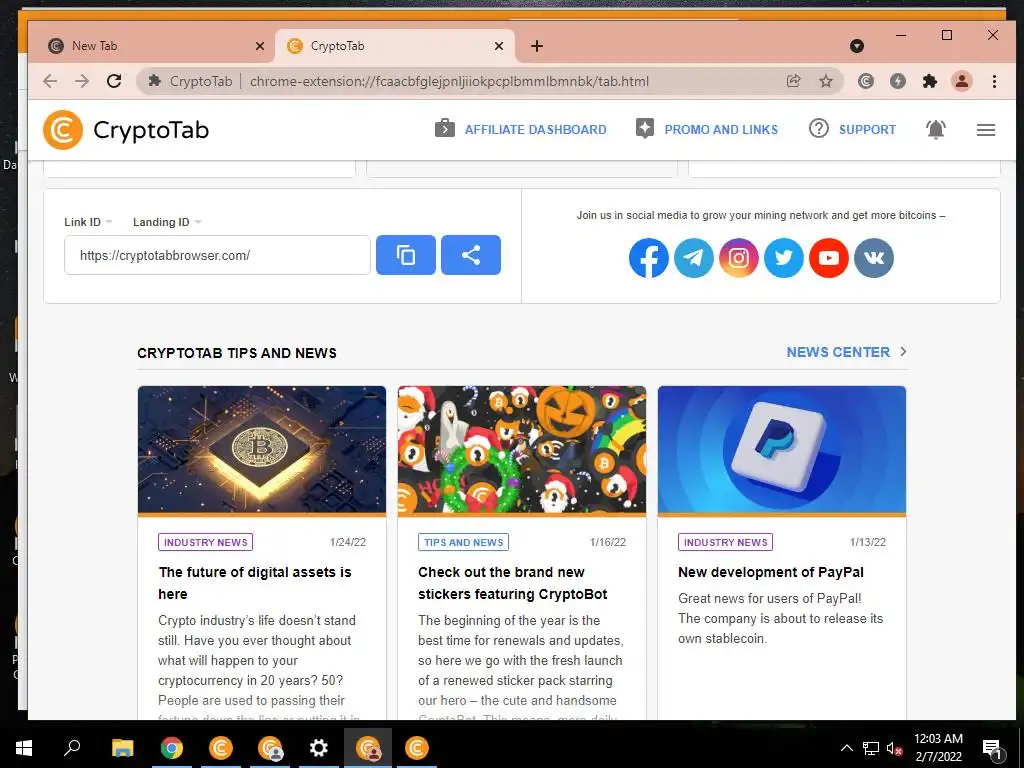Click the cryptotabbrowser.com link field
1024x768 pixels.
coord(217,255)
